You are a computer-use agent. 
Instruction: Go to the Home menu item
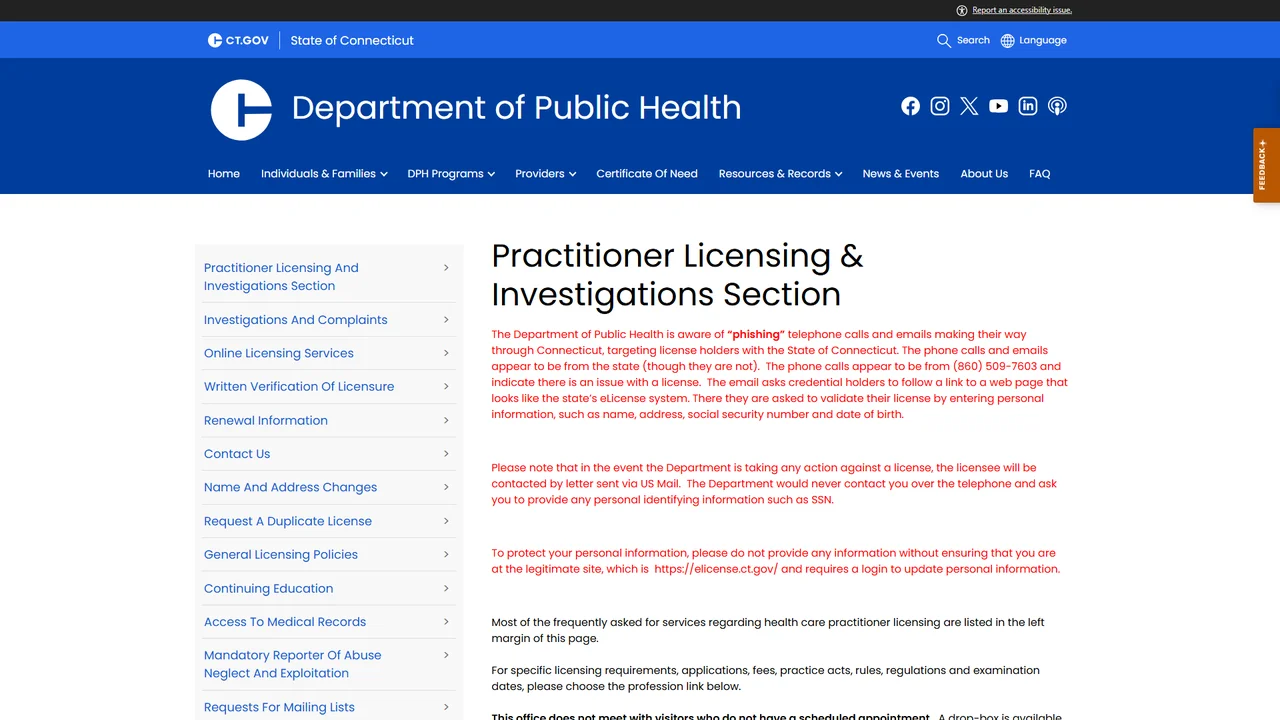[x=224, y=174]
